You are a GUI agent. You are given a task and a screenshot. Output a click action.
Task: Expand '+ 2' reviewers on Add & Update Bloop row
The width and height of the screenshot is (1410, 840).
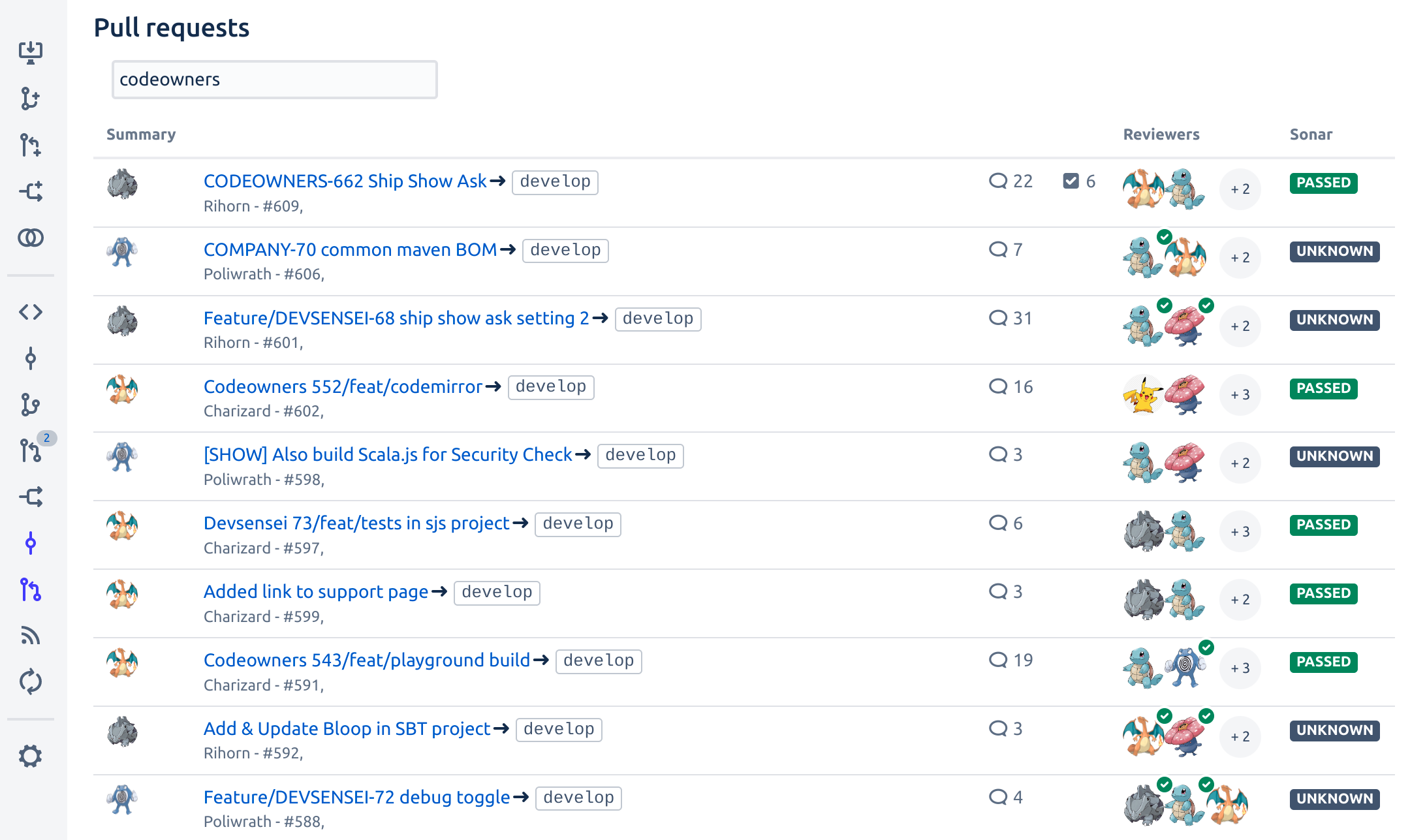pos(1240,737)
